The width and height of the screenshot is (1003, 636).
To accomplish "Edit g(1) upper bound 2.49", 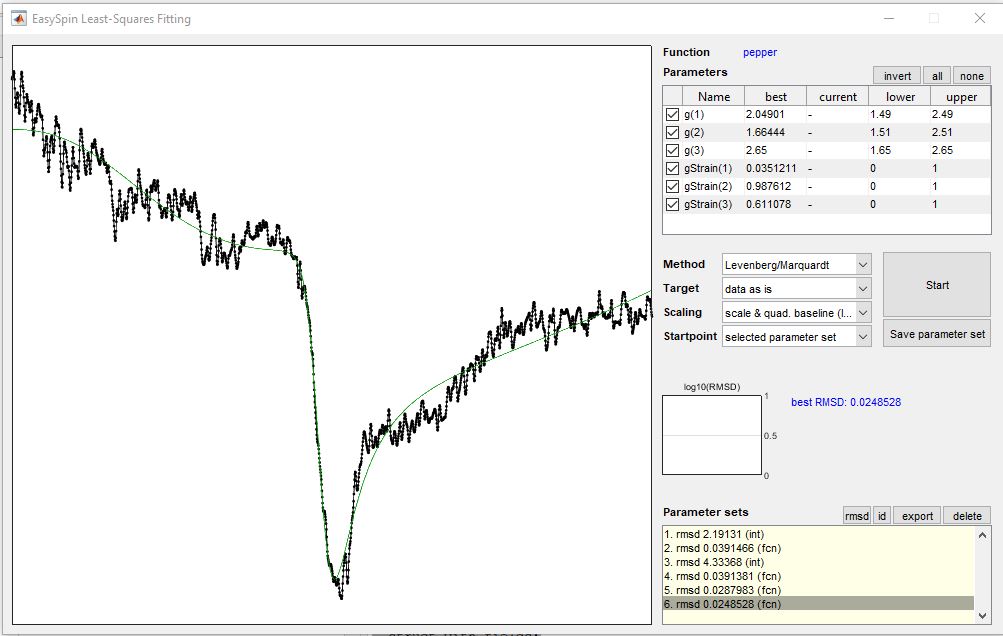I will point(961,115).
